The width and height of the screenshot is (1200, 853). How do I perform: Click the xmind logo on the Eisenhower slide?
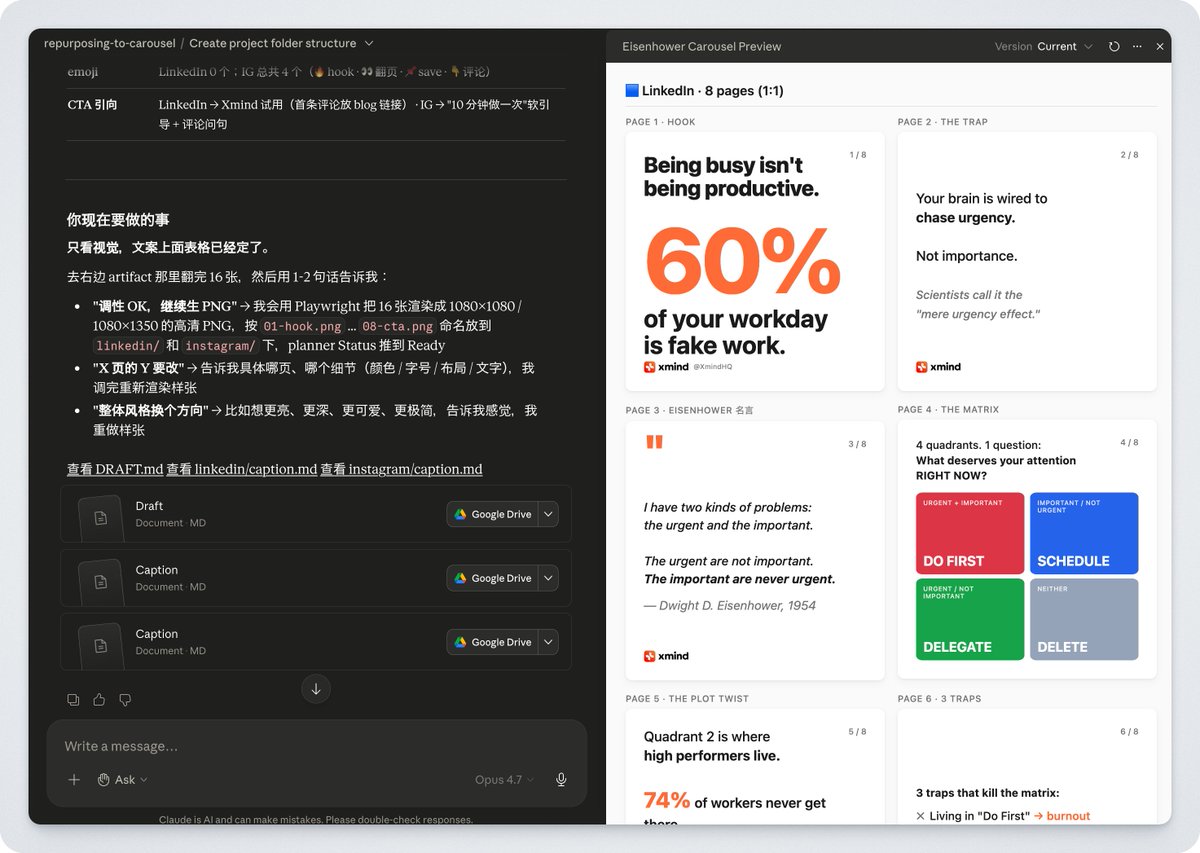click(x=666, y=656)
